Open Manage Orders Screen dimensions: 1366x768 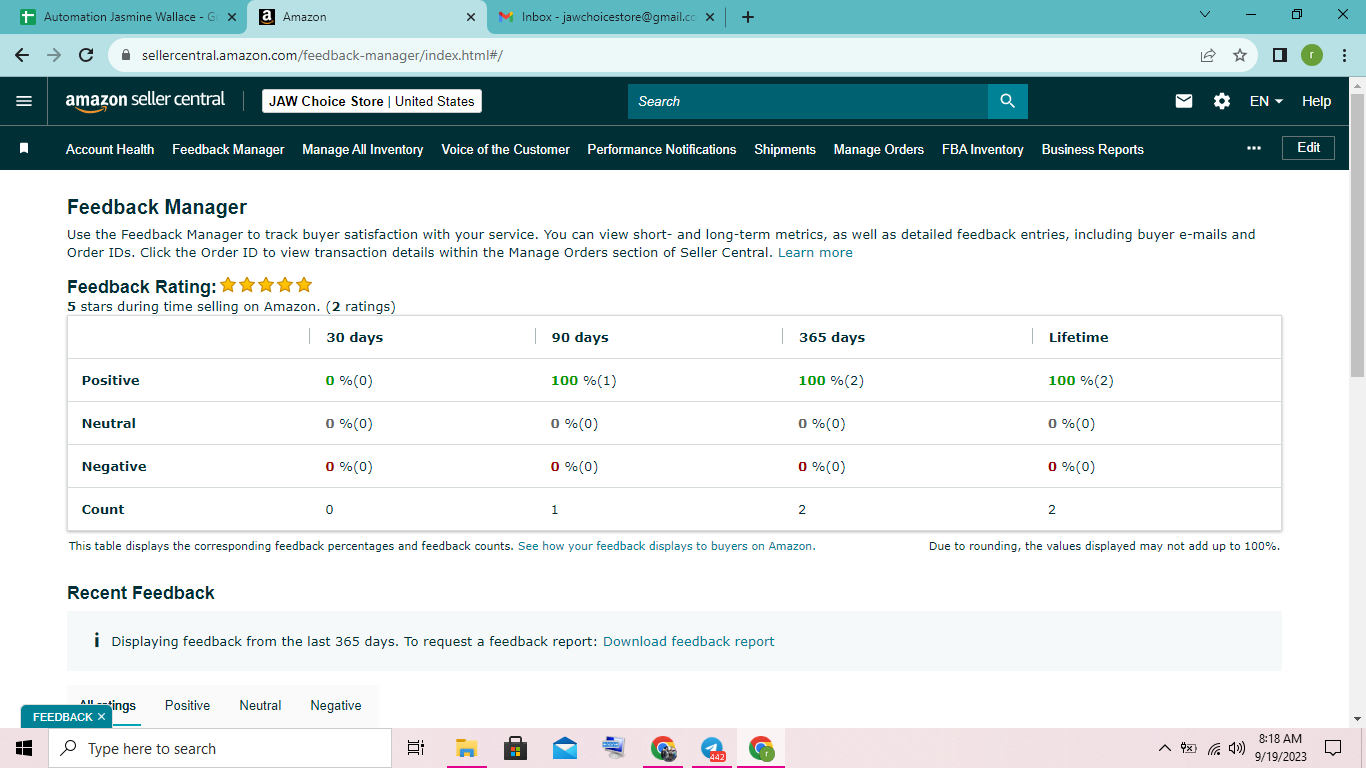click(879, 149)
